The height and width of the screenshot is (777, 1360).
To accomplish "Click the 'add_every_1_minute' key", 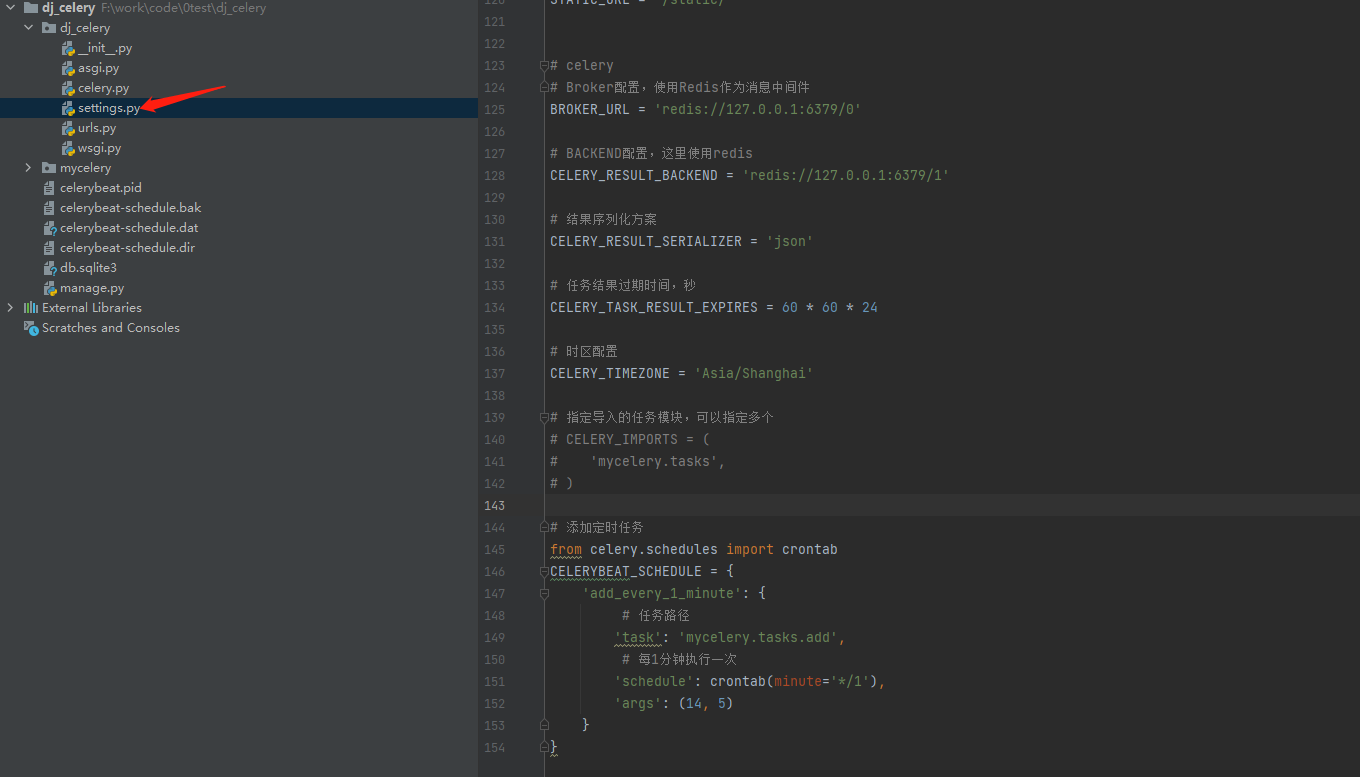I will (x=662, y=594).
